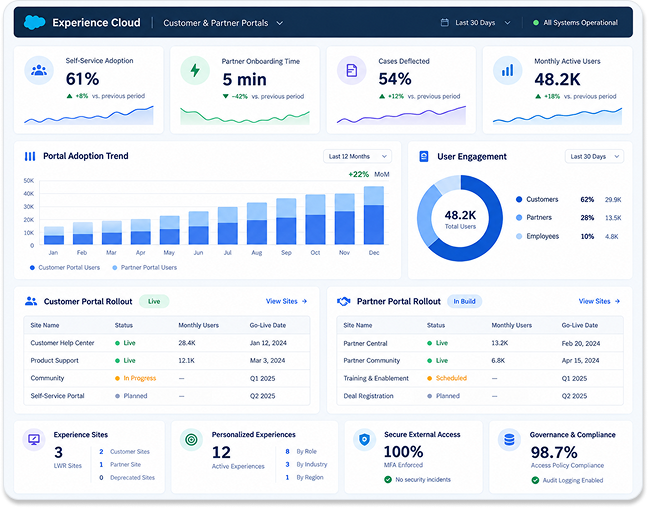Click the Go-Live Date column header in Partner table
Screen dimensions: 648x508
coord(580,325)
